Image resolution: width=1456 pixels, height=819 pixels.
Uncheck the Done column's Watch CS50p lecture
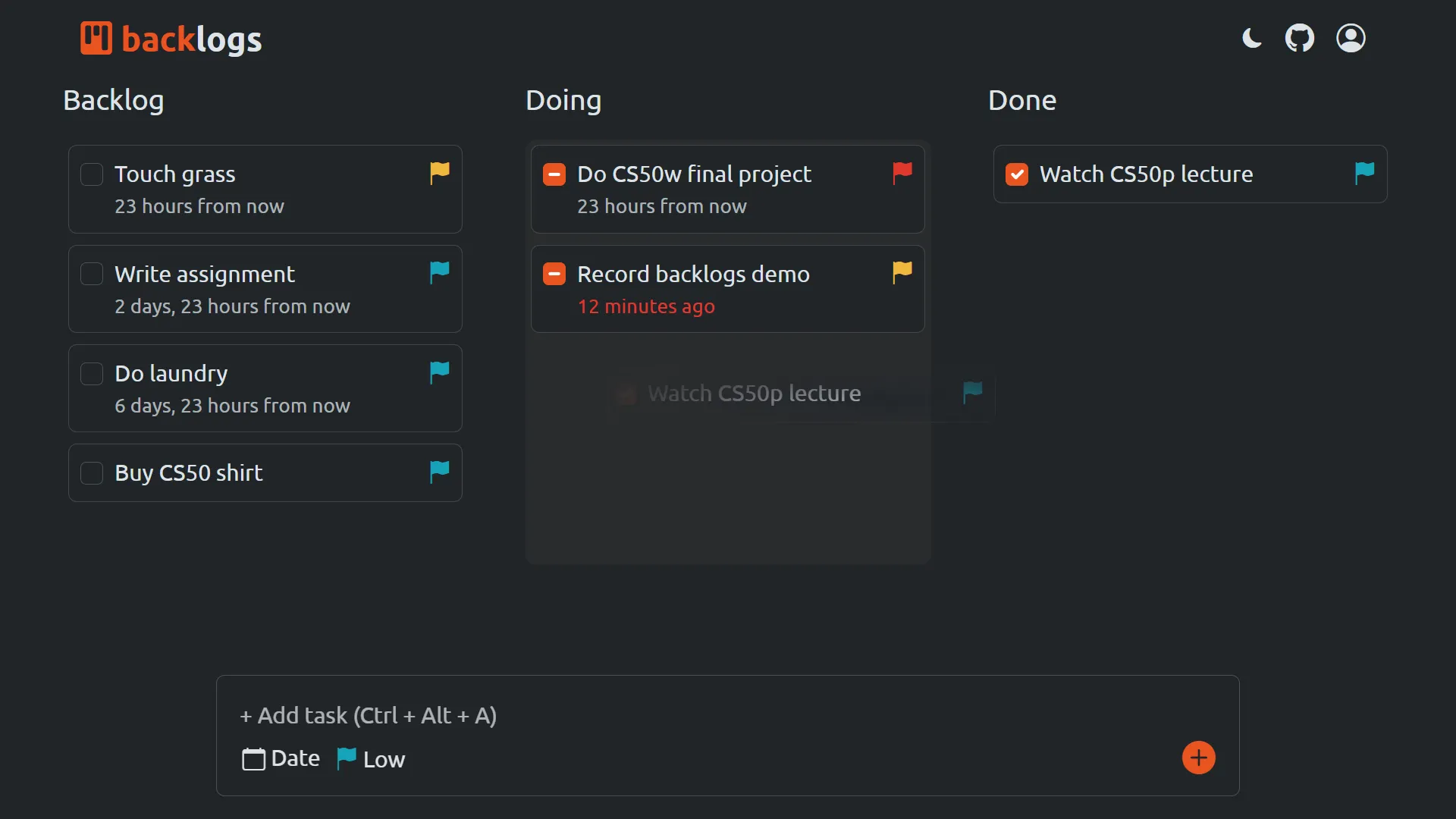1017,174
